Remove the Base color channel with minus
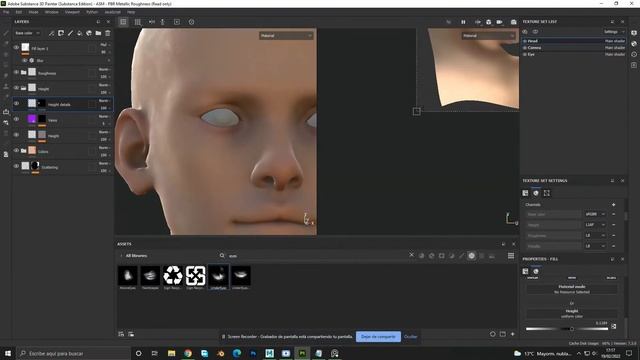 point(613,214)
